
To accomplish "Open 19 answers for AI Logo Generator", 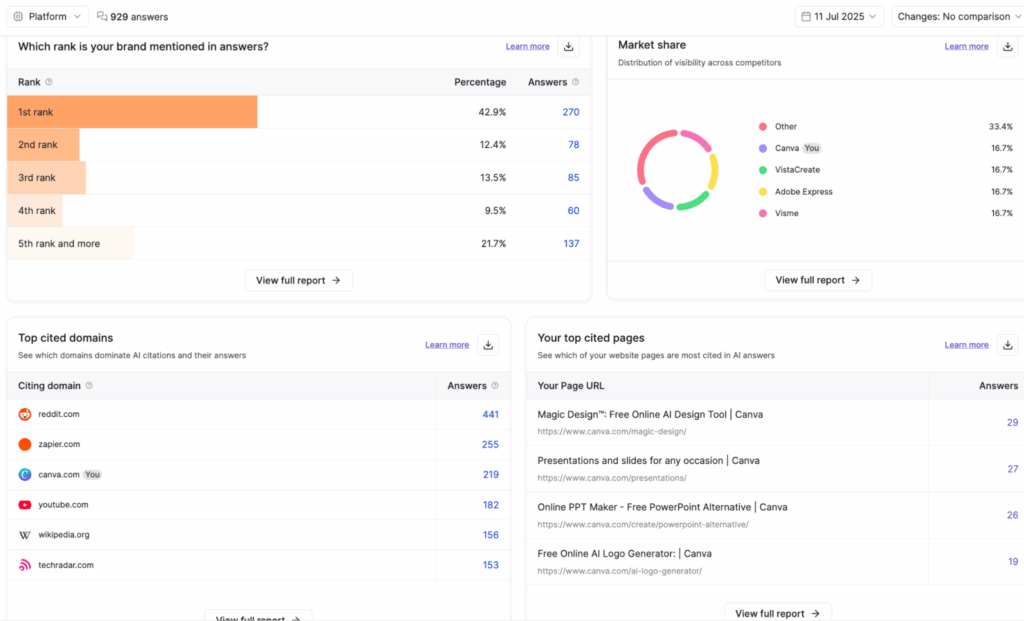I will [x=1013, y=562].
